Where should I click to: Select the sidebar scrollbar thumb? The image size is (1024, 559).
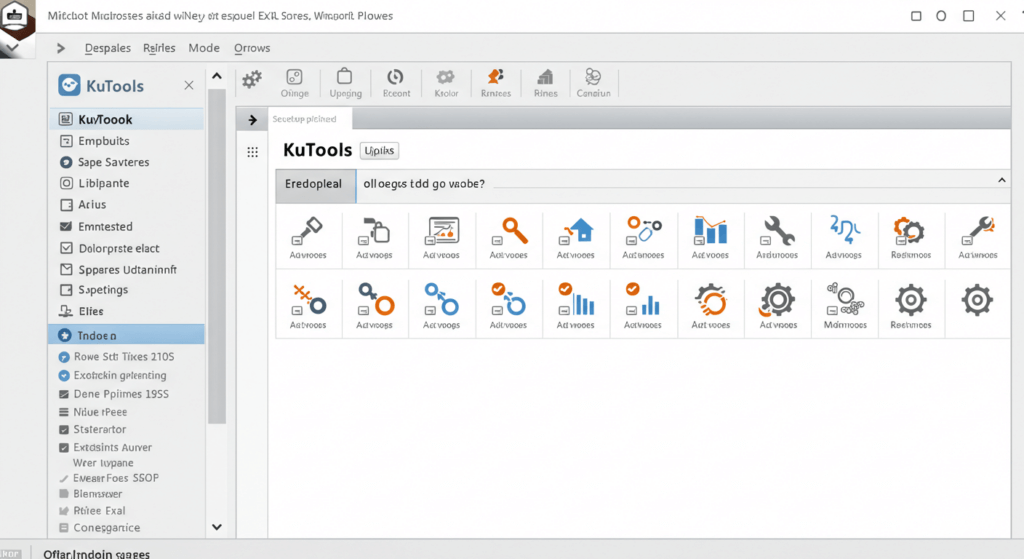click(217, 257)
